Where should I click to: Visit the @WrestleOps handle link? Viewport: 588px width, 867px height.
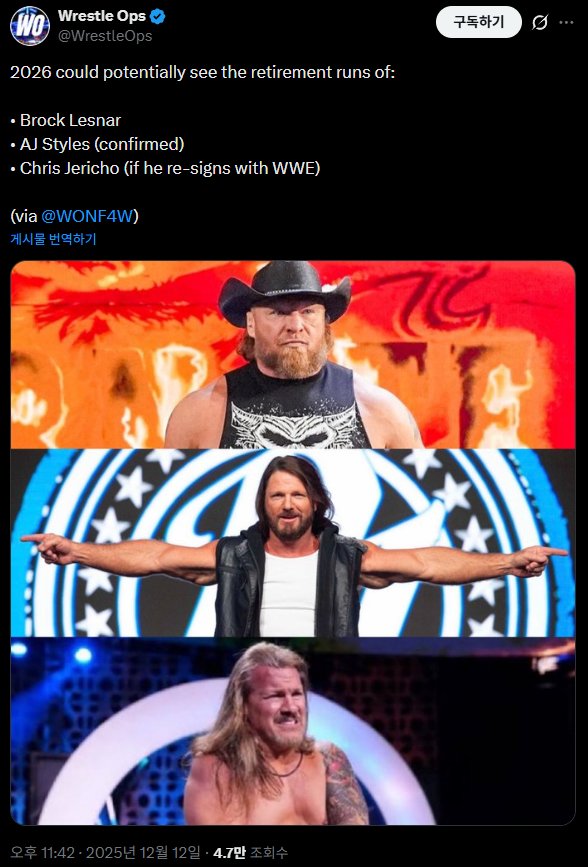[x=105, y=36]
